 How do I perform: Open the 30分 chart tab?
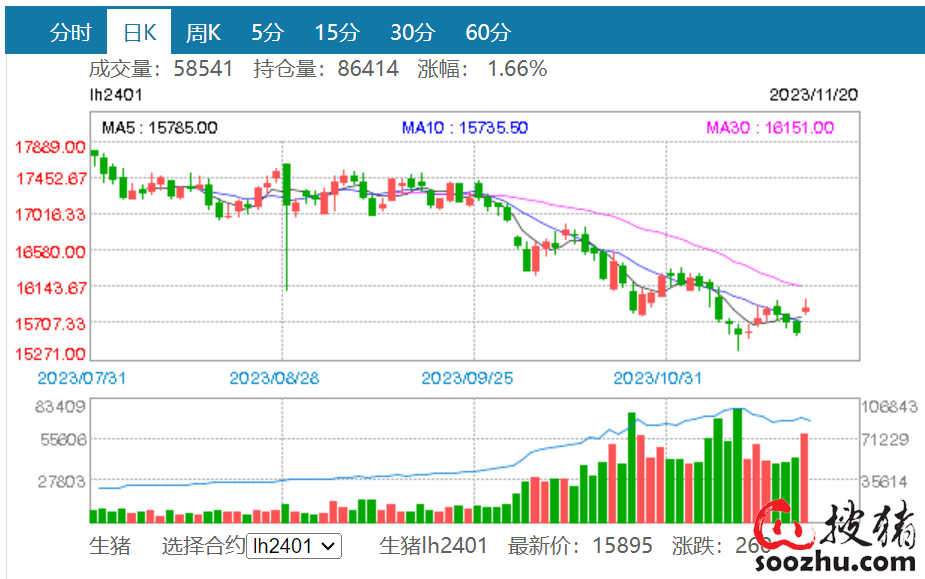tap(412, 32)
